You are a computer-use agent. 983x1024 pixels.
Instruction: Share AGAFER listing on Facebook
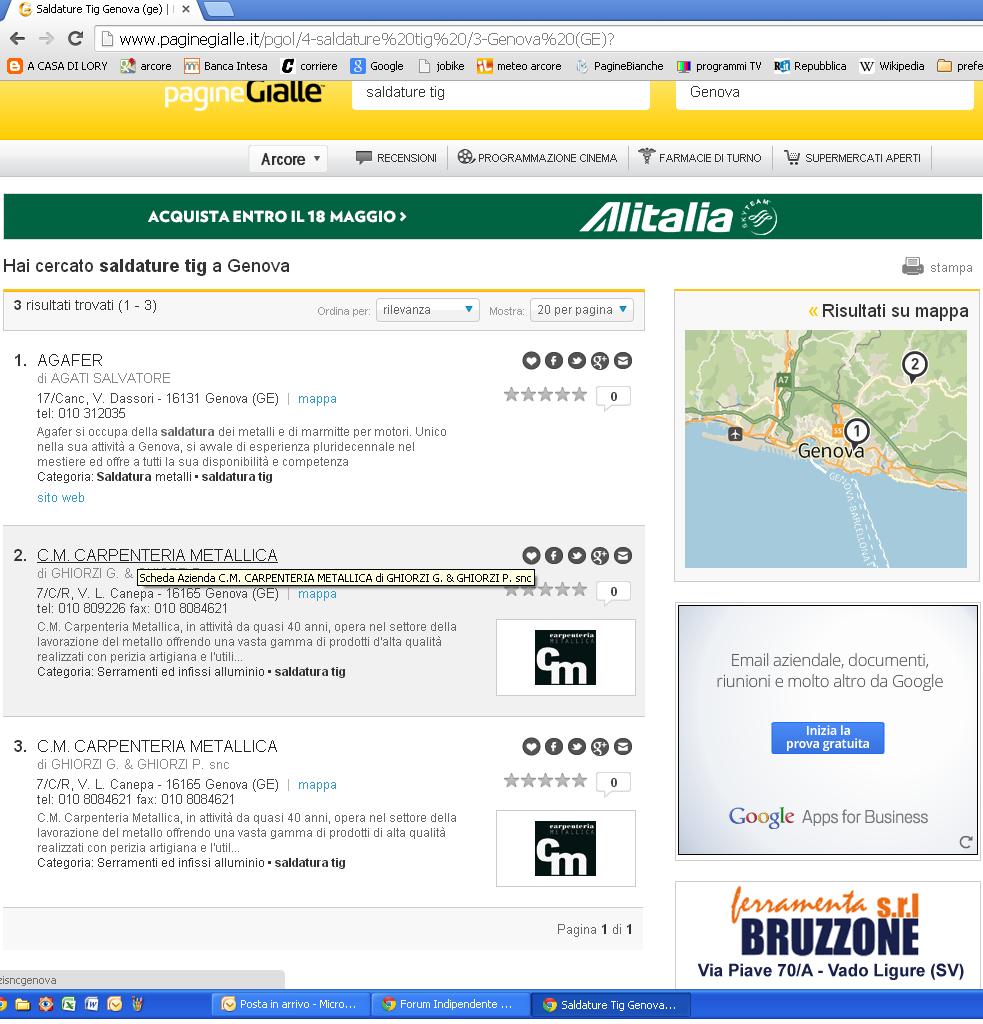554,360
